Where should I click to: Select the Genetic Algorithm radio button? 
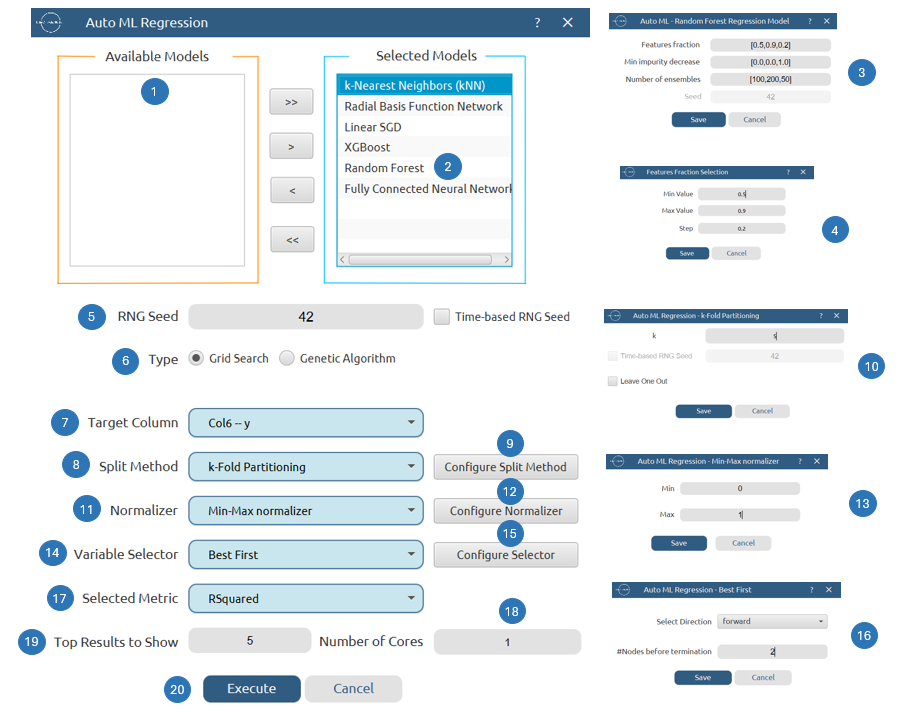tap(287, 357)
